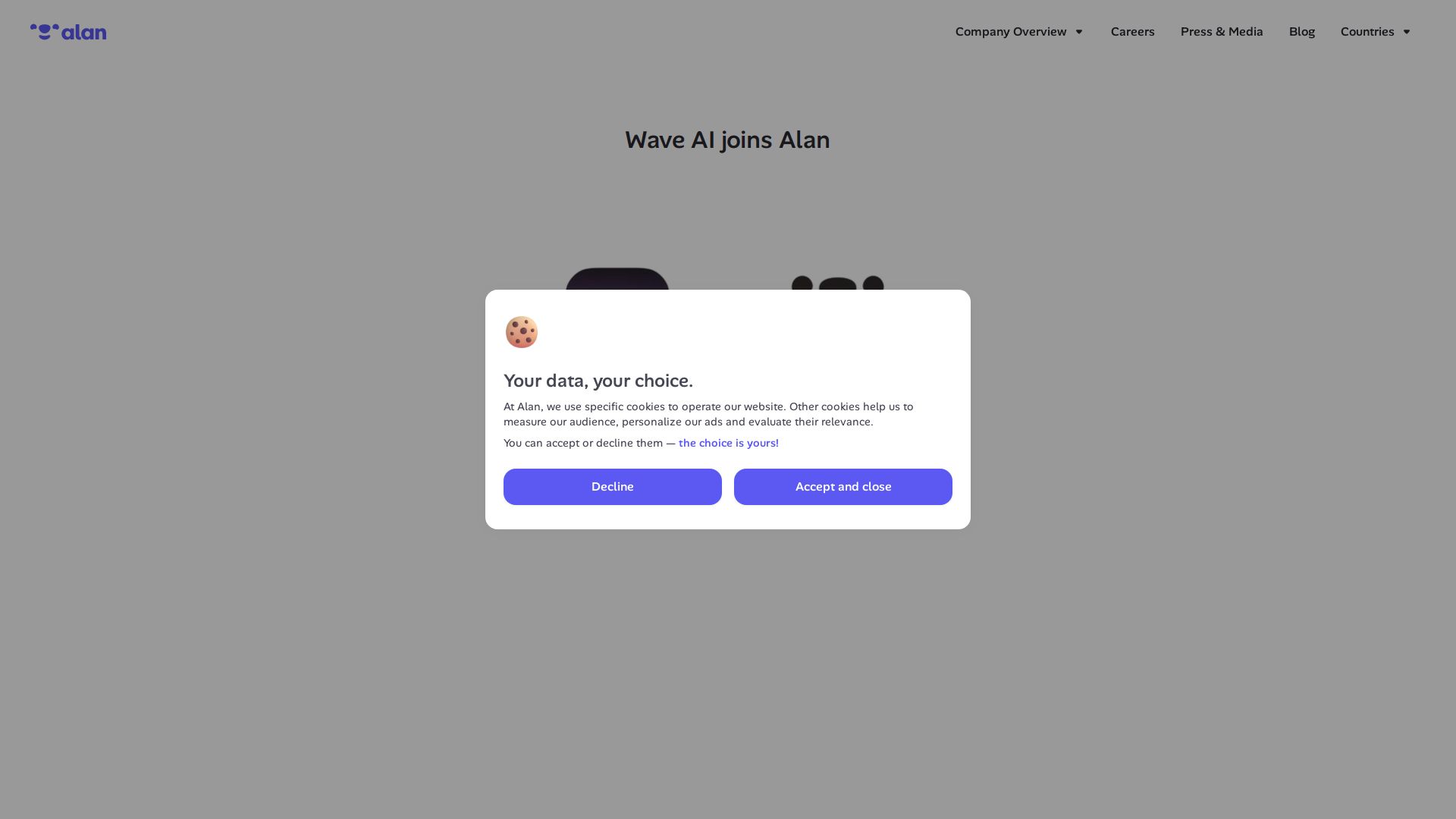
Task: Open the Careers page
Action: pos(1132,31)
